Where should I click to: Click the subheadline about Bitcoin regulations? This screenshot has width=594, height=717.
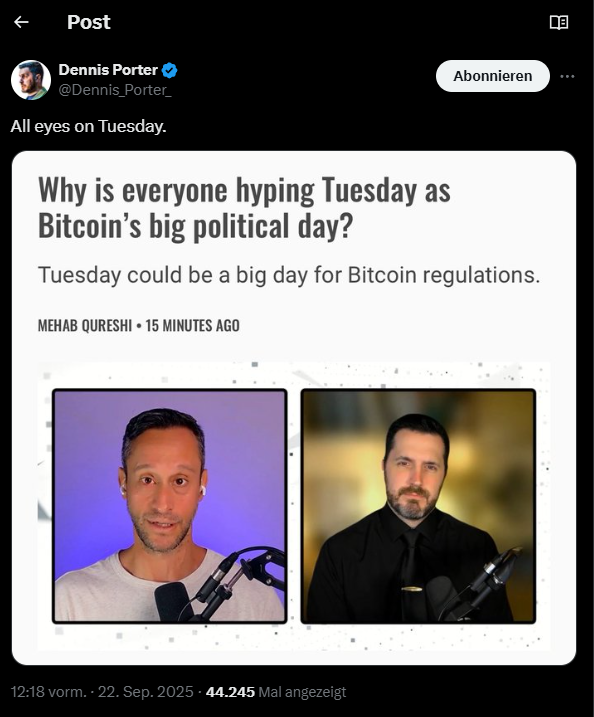pos(289,275)
